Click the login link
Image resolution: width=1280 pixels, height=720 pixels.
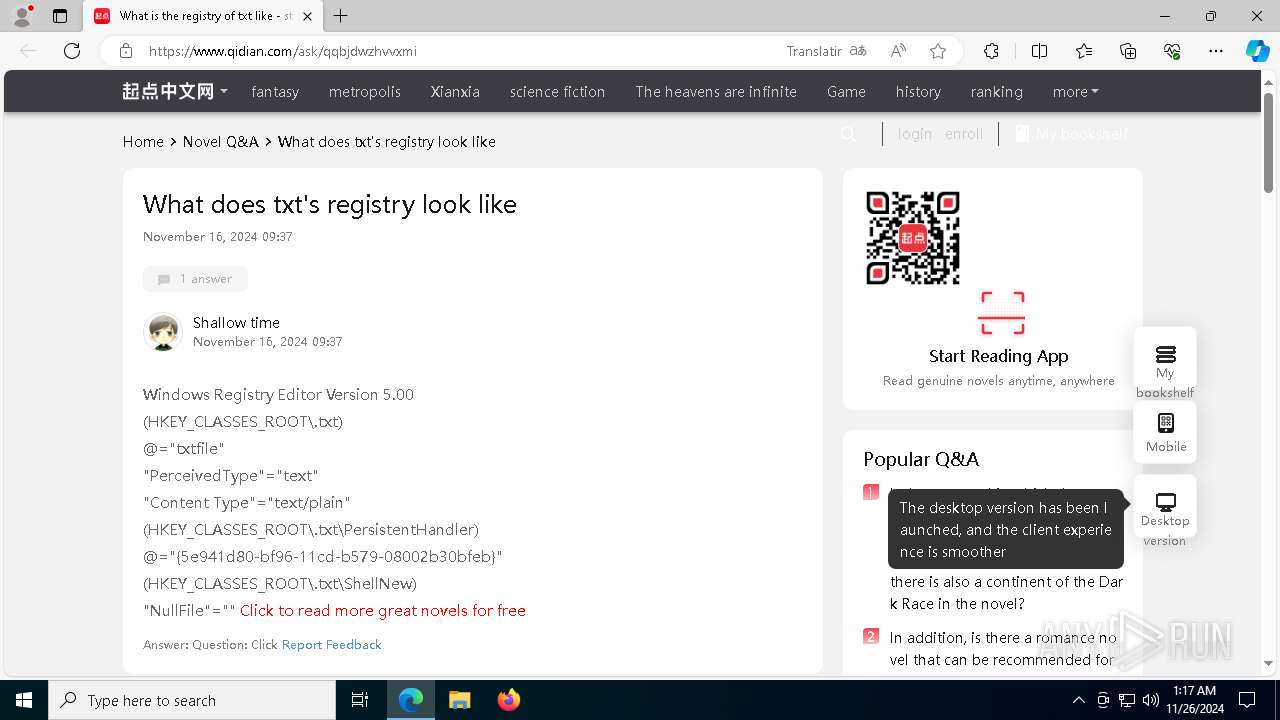pos(914,134)
